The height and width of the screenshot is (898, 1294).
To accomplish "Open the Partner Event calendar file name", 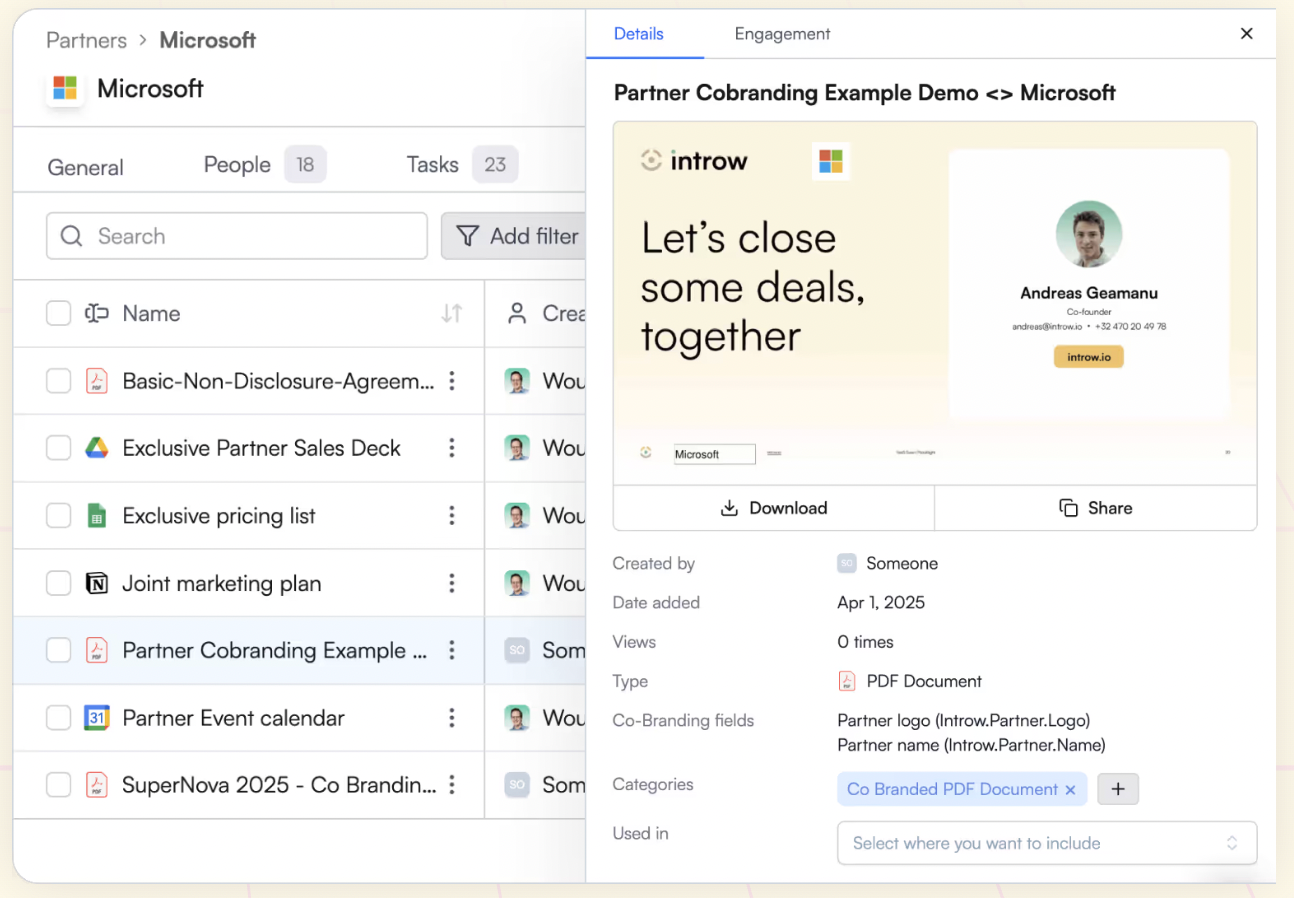I will [x=234, y=718].
